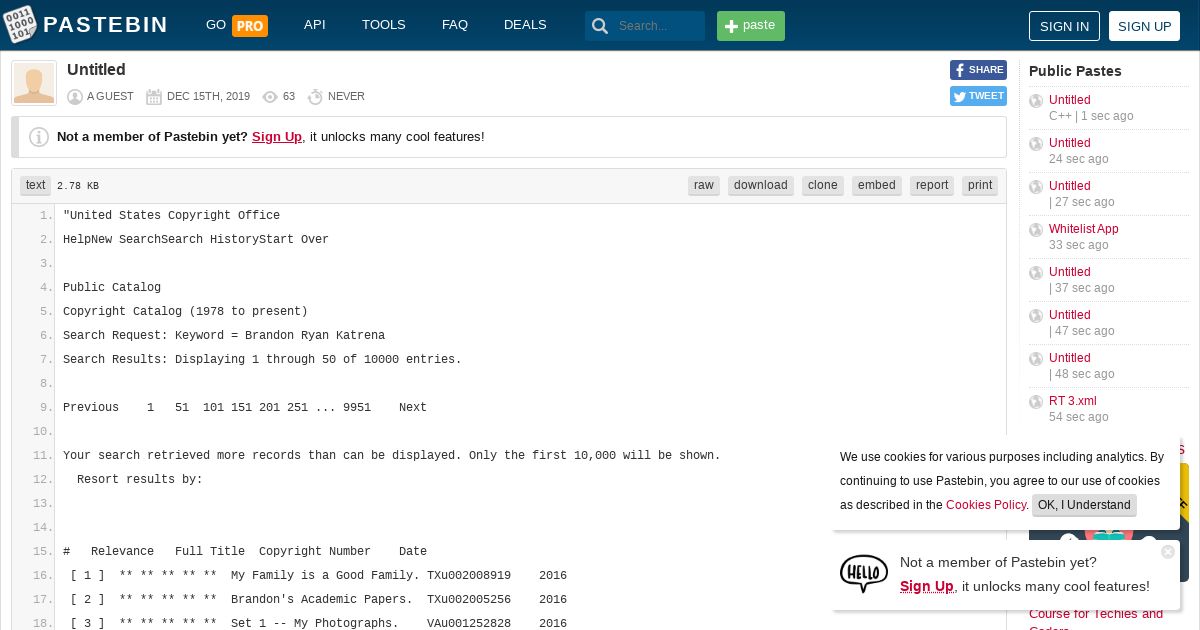This screenshot has height=630, width=1200.
Task: Open the Whitelist App paste
Action: [x=1083, y=229]
